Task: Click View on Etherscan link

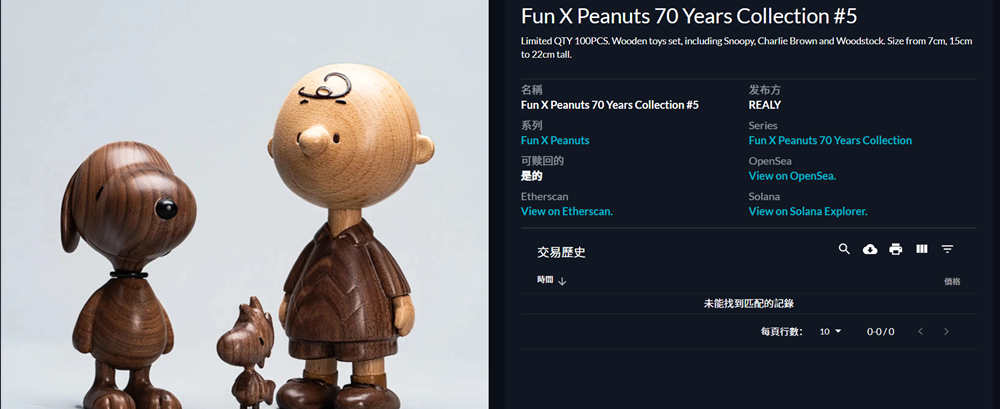Action: 567,211
